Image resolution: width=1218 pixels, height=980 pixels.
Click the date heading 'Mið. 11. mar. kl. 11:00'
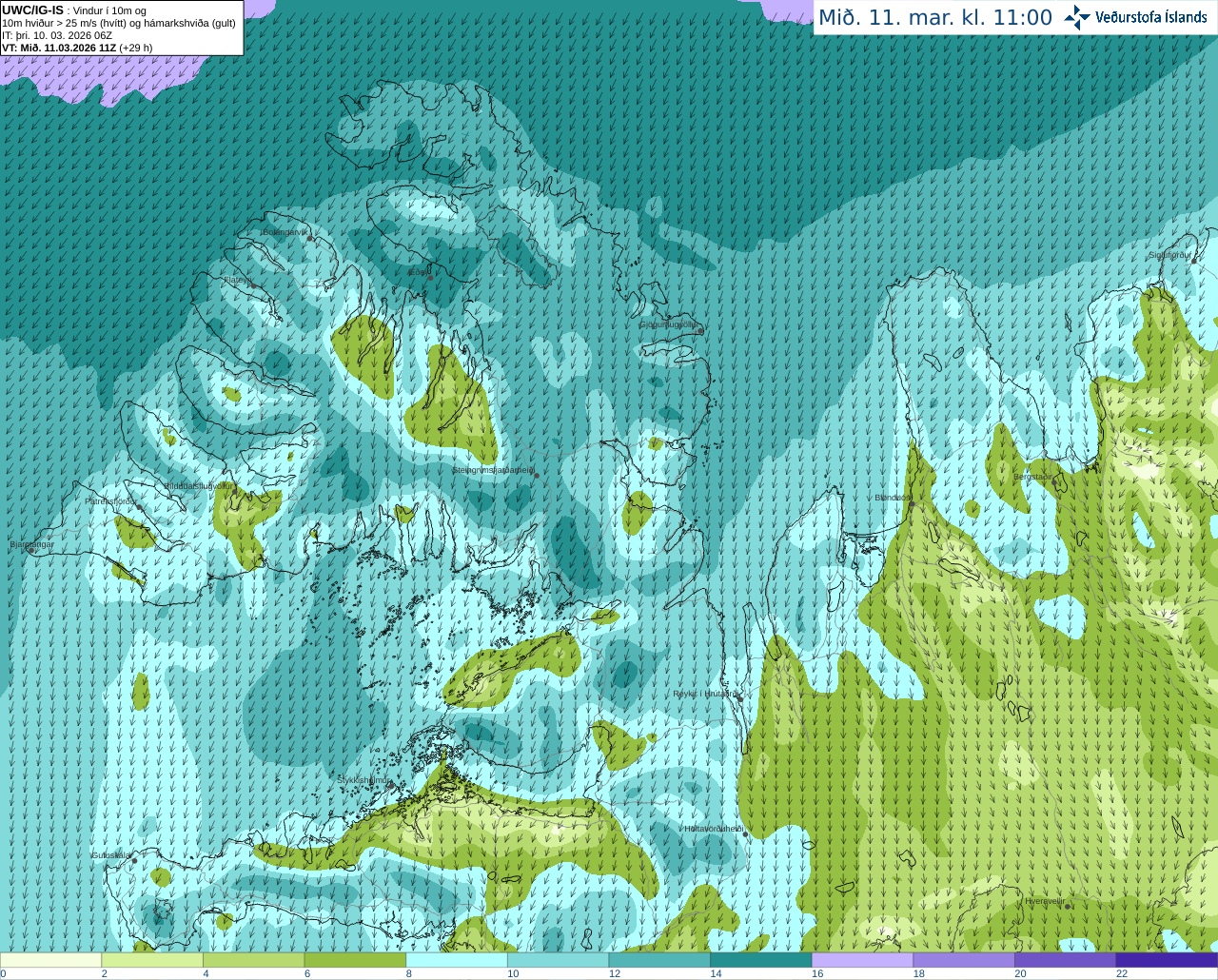click(x=935, y=18)
